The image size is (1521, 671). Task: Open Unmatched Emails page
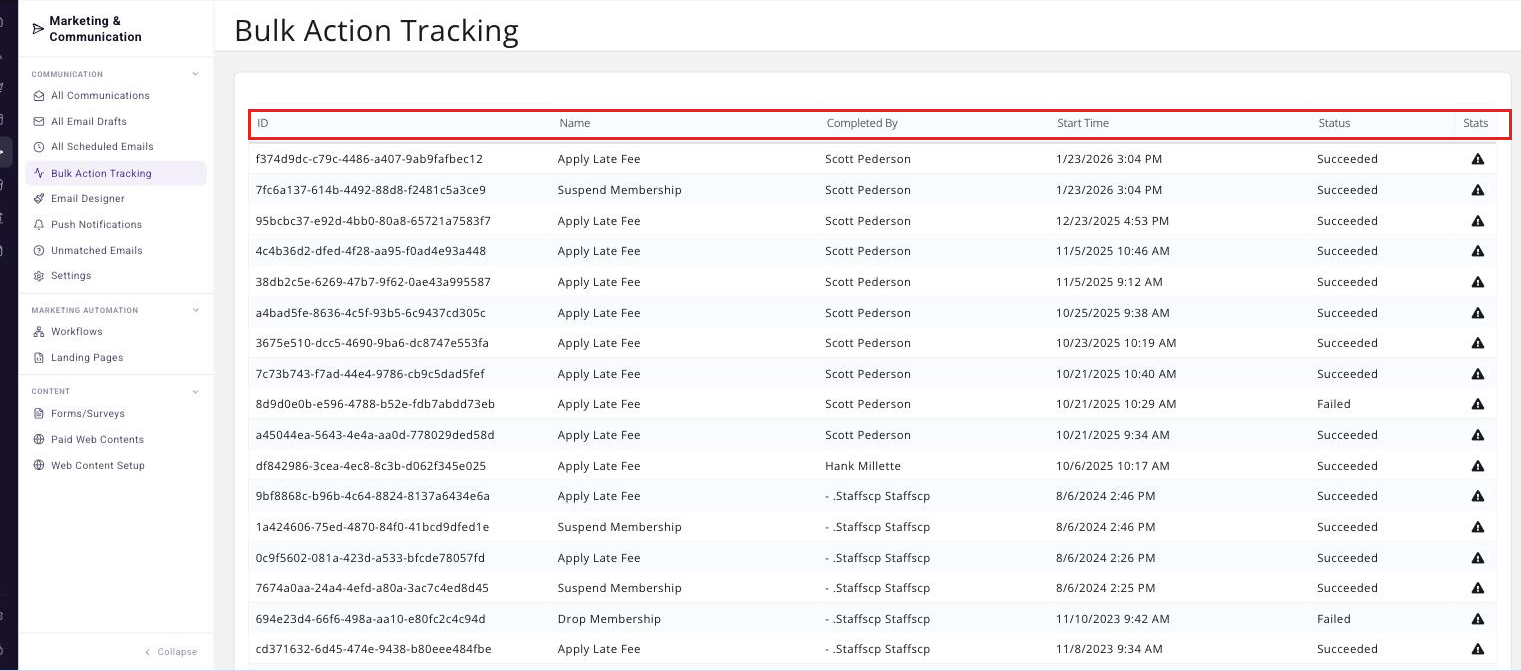97,251
